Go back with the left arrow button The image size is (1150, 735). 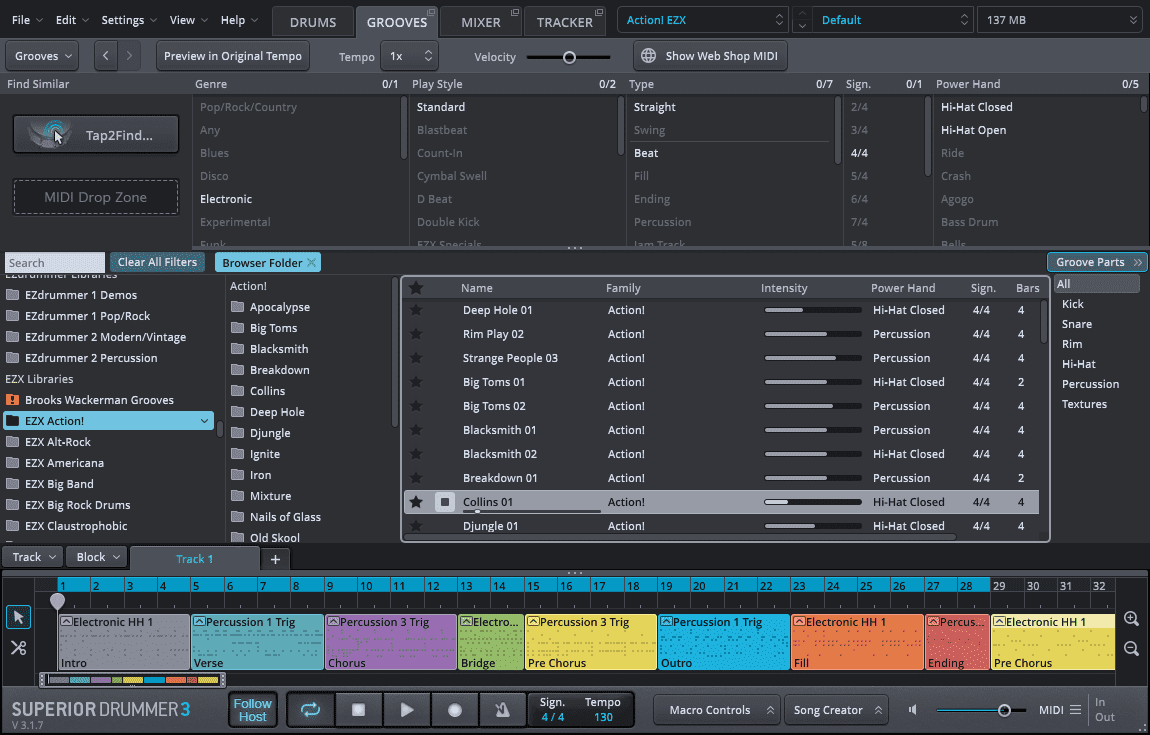pos(106,56)
